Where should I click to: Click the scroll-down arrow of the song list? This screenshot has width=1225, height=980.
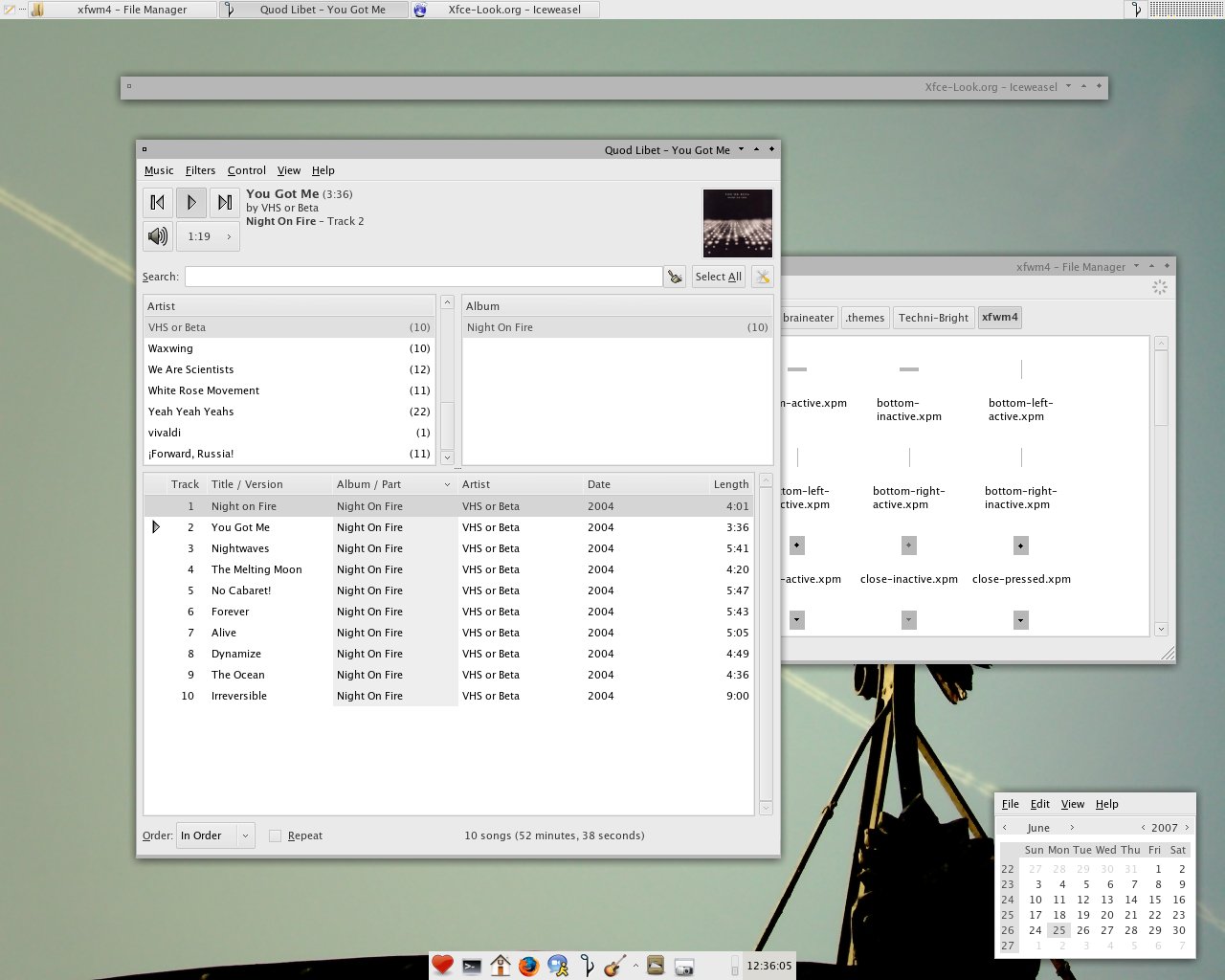[x=766, y=809]
